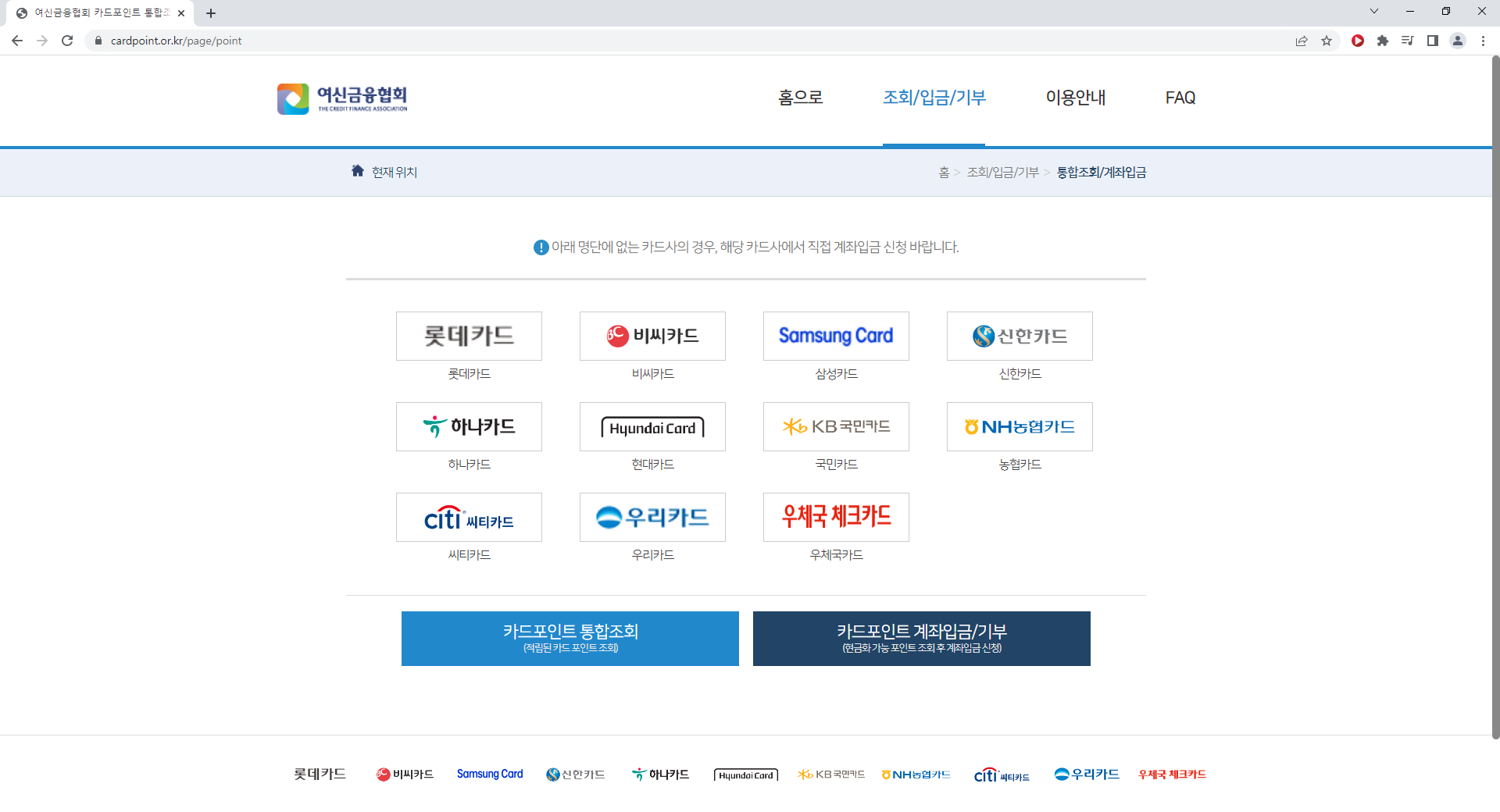Click footer 비씨카드 logo

coord(405,774)
